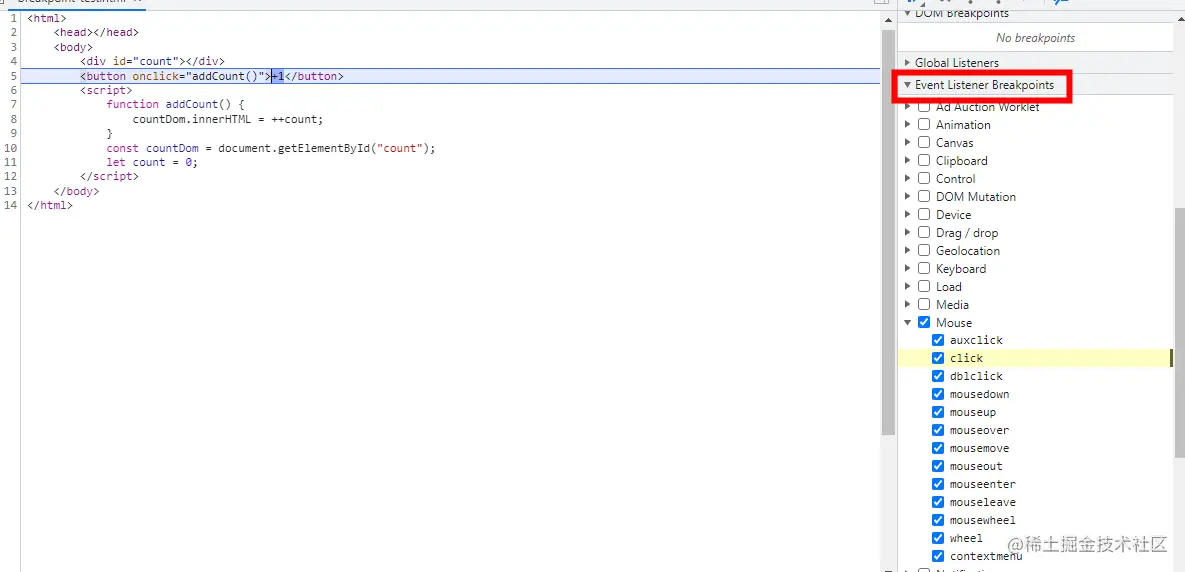Collapse the Mouse category arrow
This screenshot has width=1185, height=572.
click(x=908, y=323)
